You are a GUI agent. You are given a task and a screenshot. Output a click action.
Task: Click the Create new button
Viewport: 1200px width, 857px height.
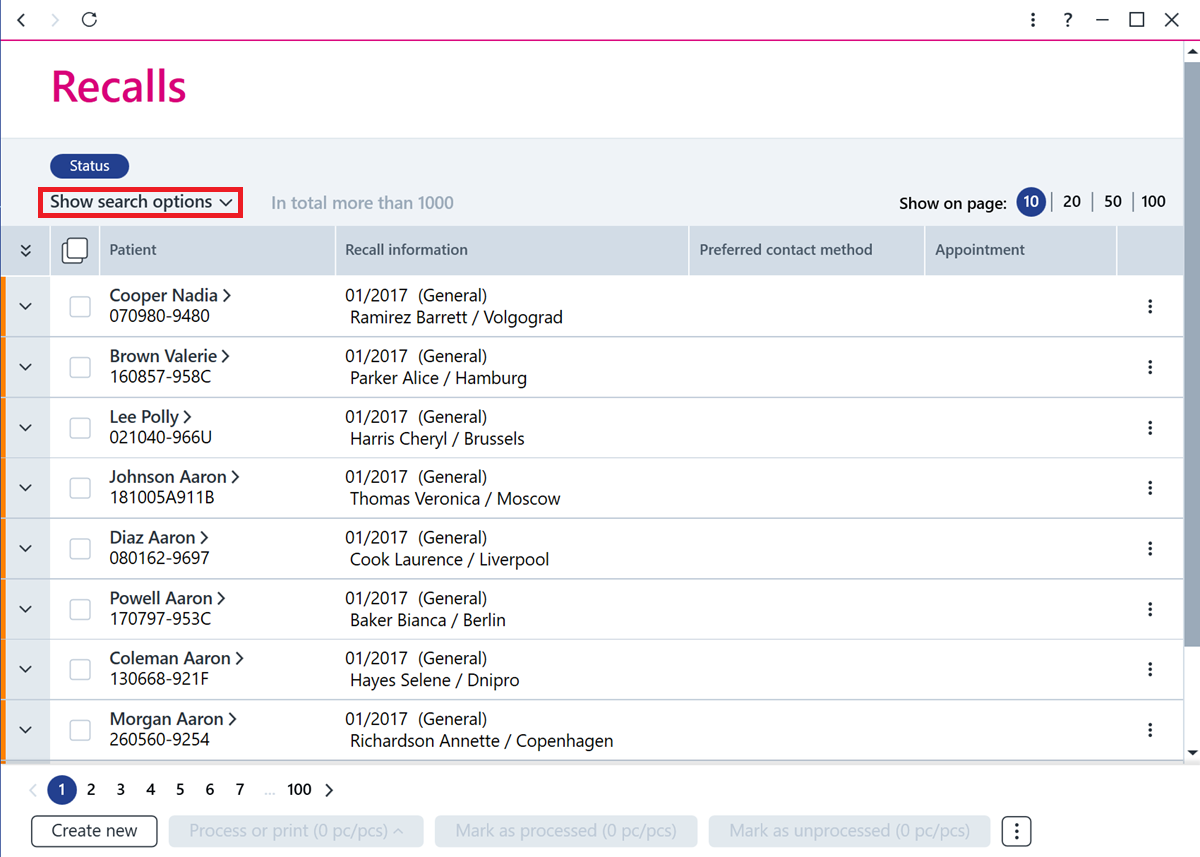pyautogui.click(x=95, y=831)
